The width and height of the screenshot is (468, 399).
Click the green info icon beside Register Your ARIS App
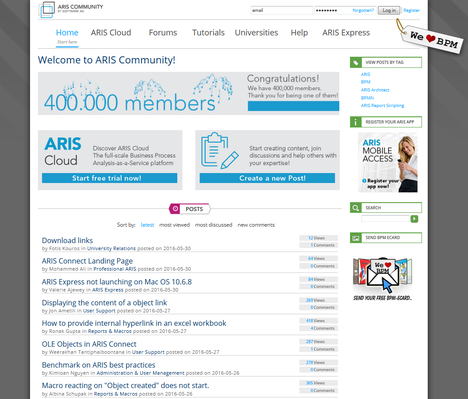coord(356,122)
